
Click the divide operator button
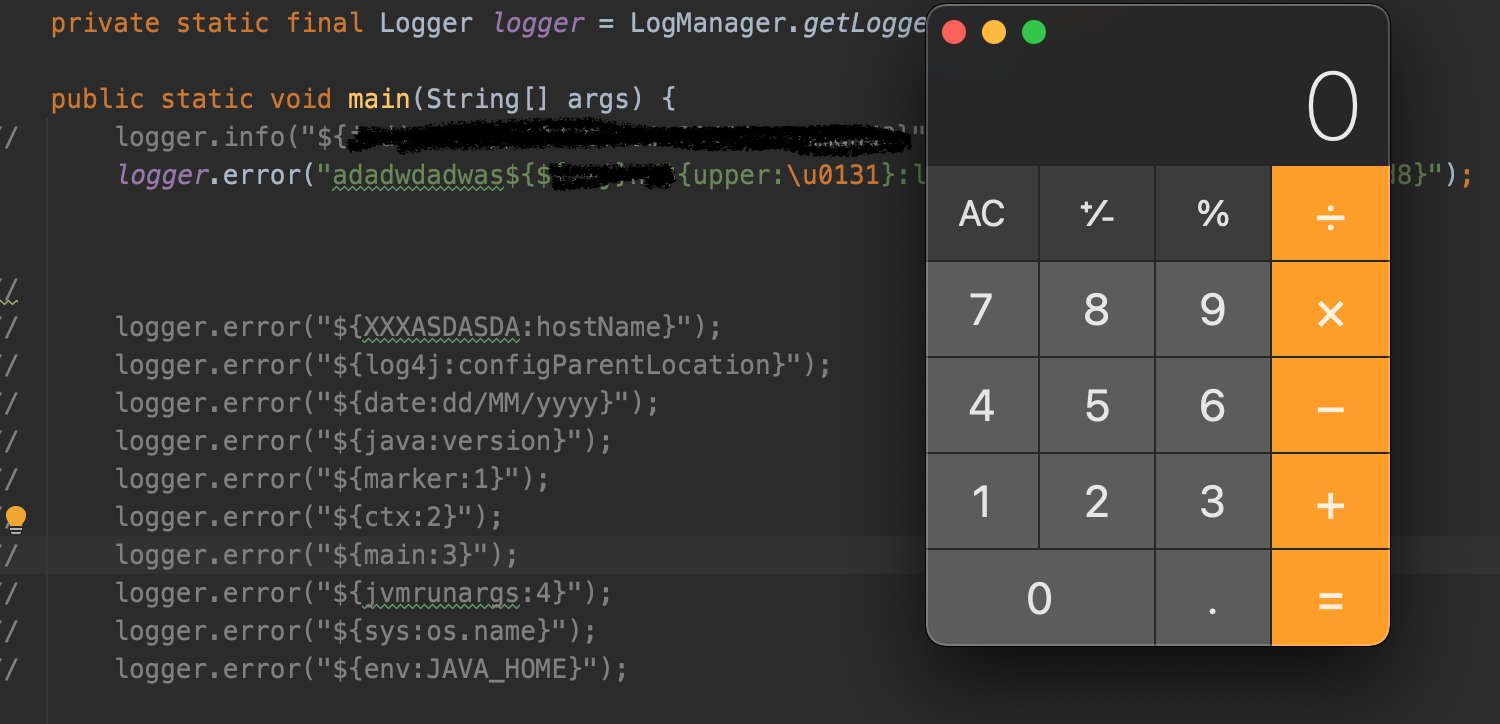(1330, 213)
